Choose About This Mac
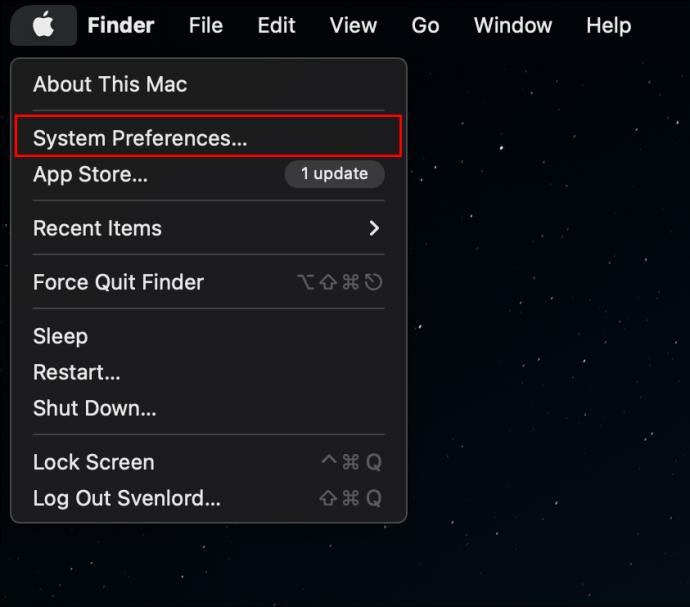This screenshot has width=690, height=607. (209, 84)
